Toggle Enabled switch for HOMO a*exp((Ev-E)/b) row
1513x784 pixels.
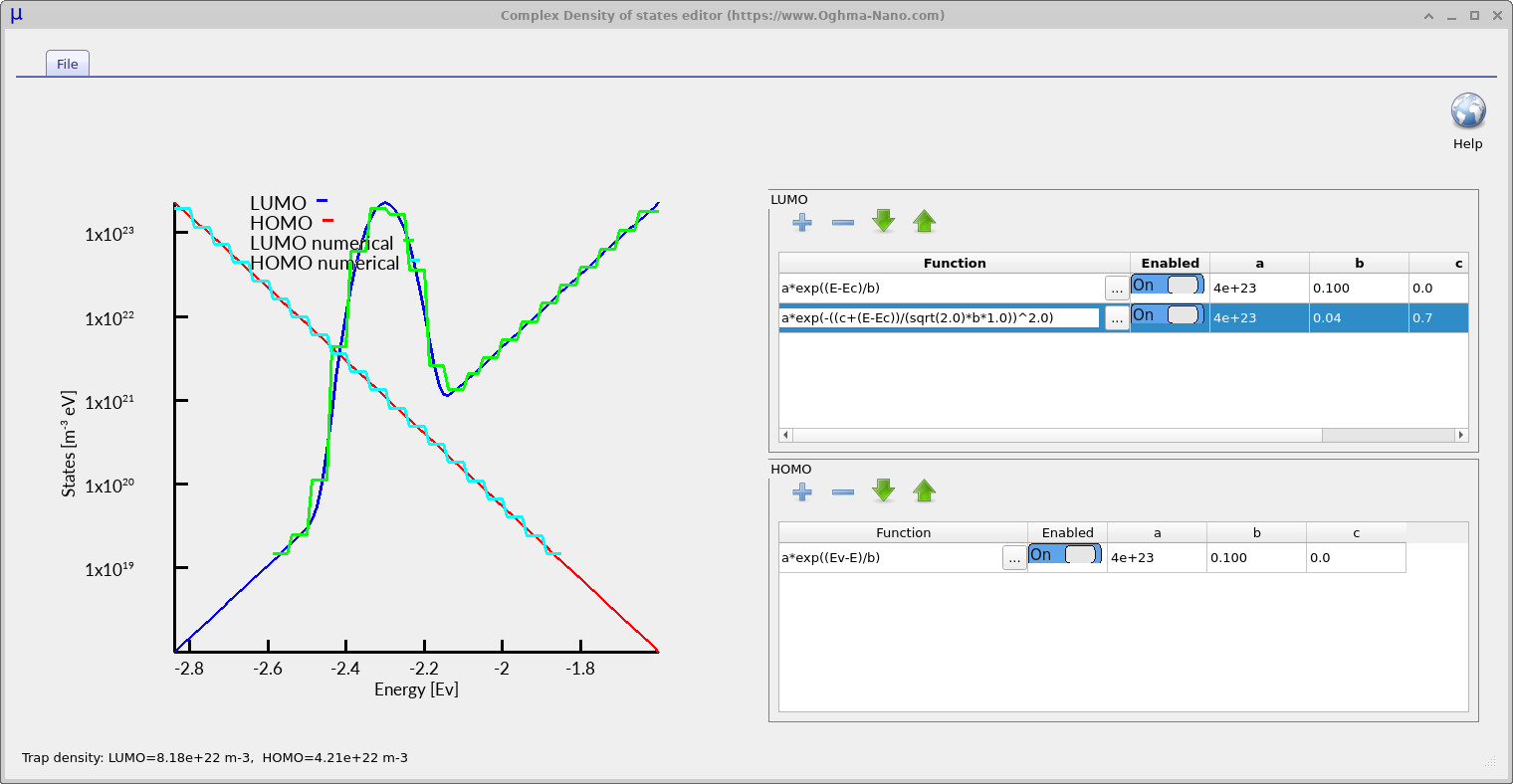pos(1065,554)
